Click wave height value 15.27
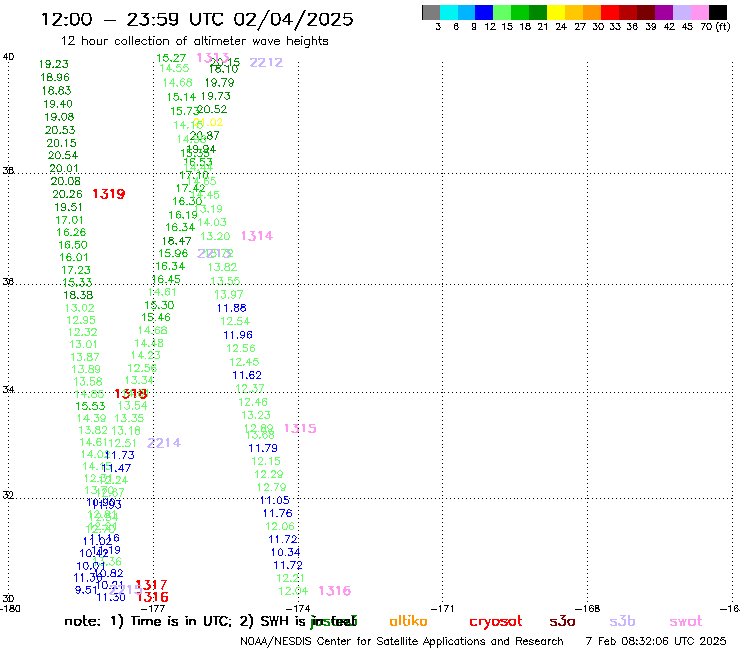 [171, 58]
